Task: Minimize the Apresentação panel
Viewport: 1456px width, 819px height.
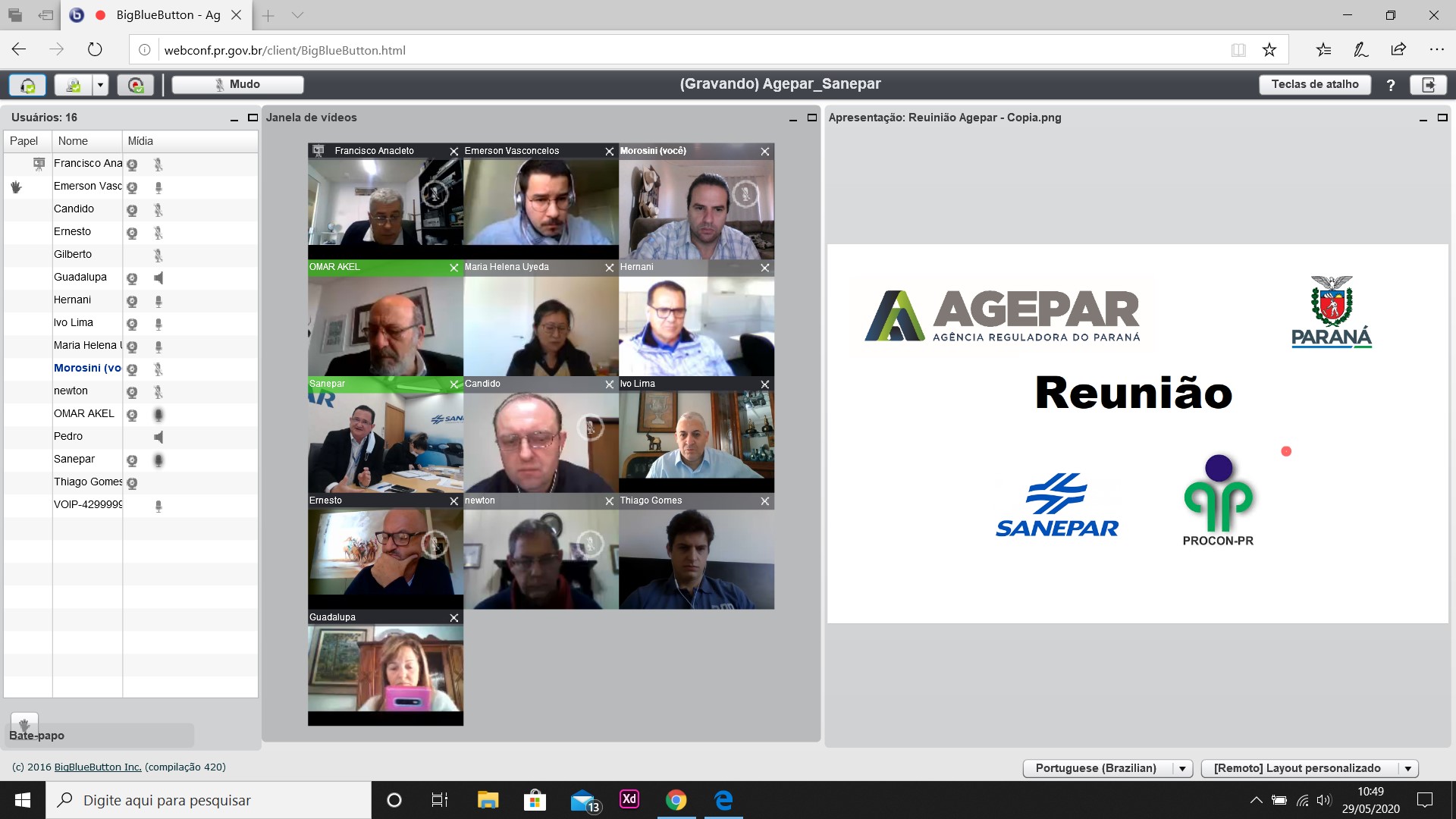Action: tap(1423, 118)
